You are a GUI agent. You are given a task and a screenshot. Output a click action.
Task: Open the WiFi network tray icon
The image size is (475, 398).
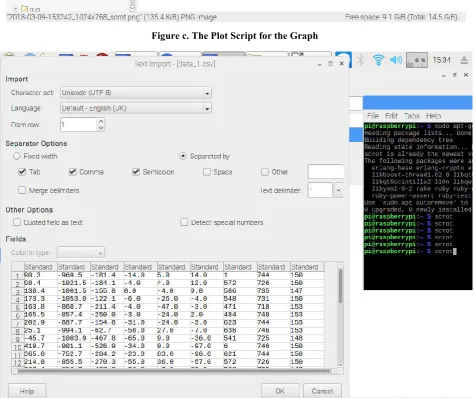pos(378,60)
